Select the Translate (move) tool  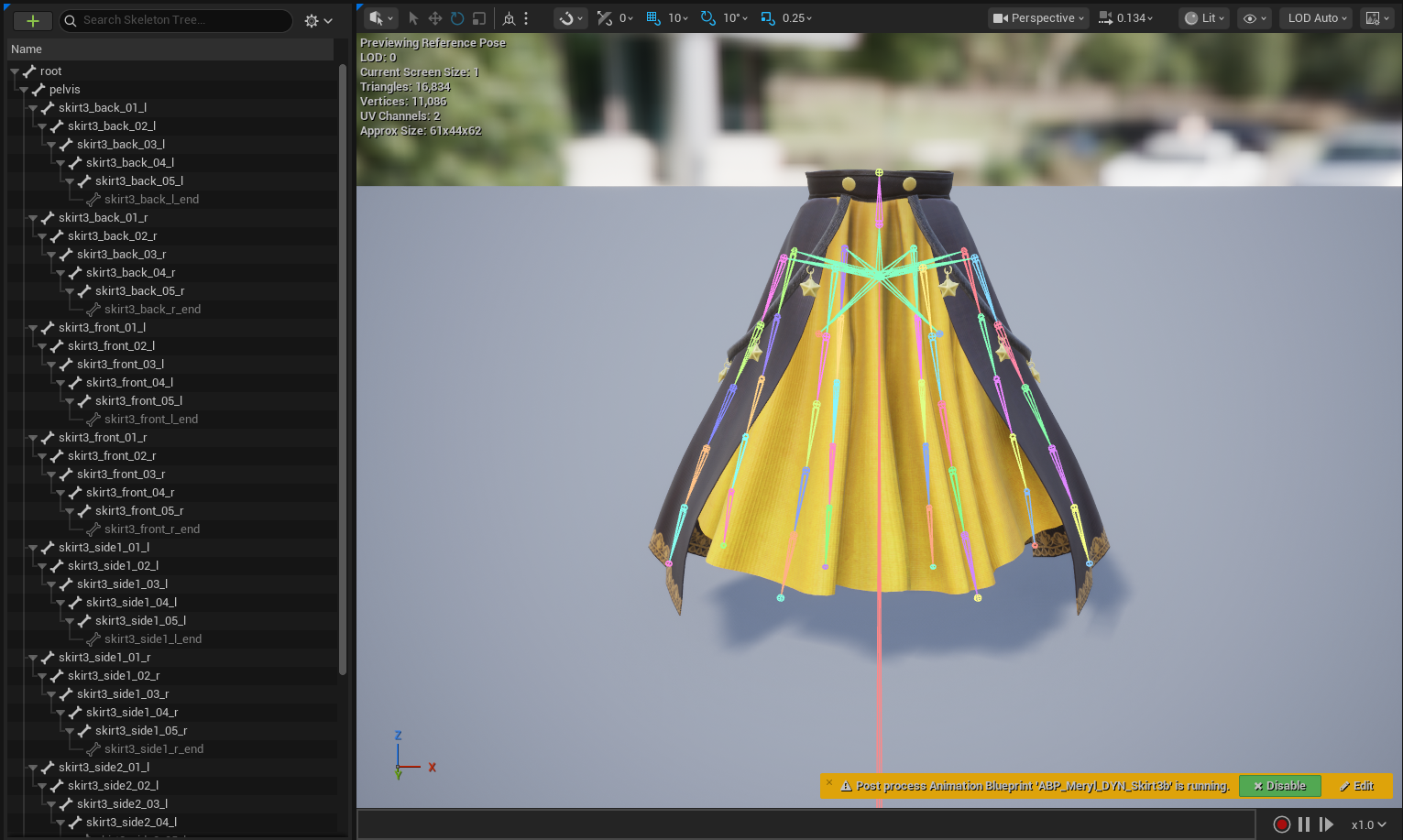(x=435, y=18)
